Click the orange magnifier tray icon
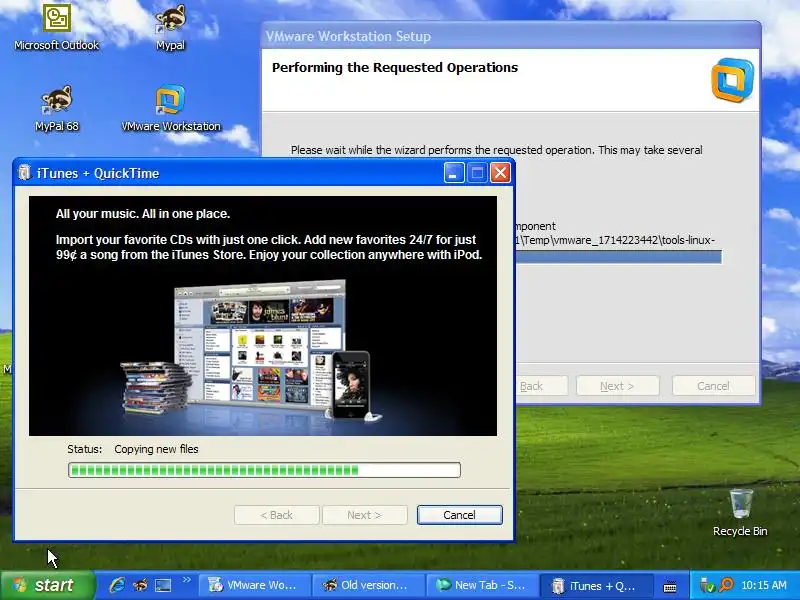The width and height of the screenshot is (800, 600). (x=726, y=585)
